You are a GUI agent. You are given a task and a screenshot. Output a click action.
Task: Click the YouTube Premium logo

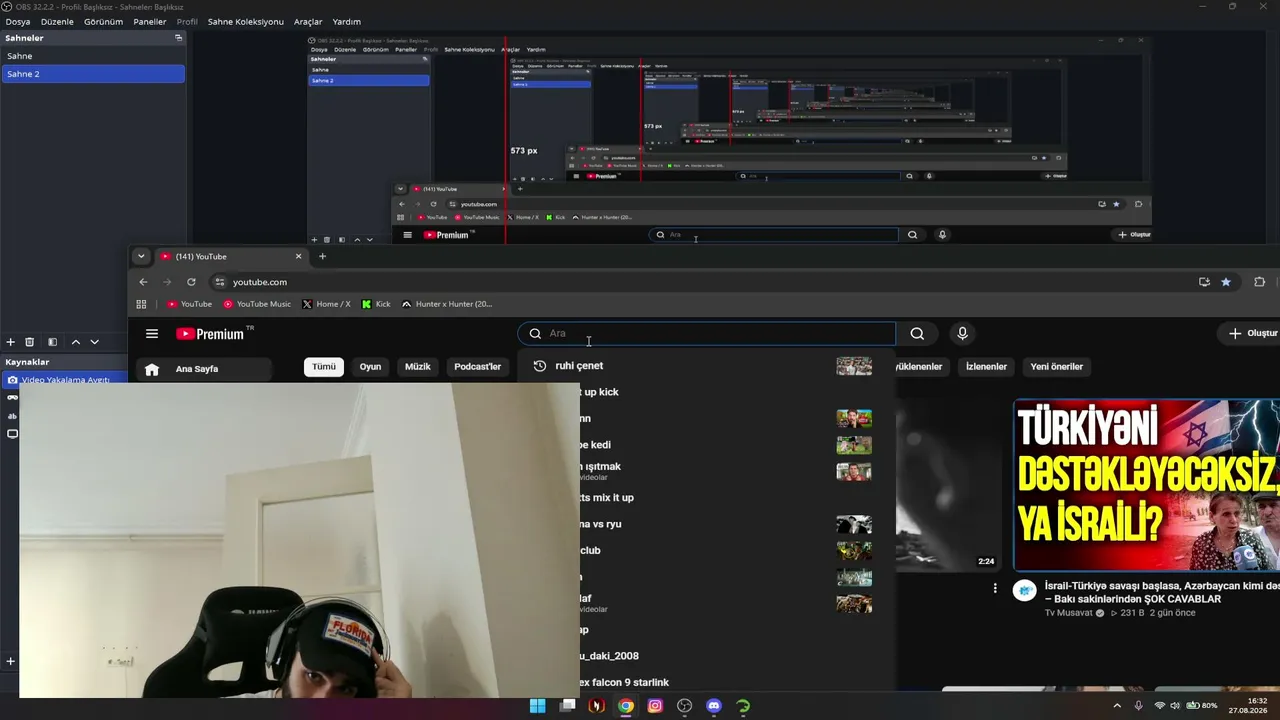coord(215,334)
